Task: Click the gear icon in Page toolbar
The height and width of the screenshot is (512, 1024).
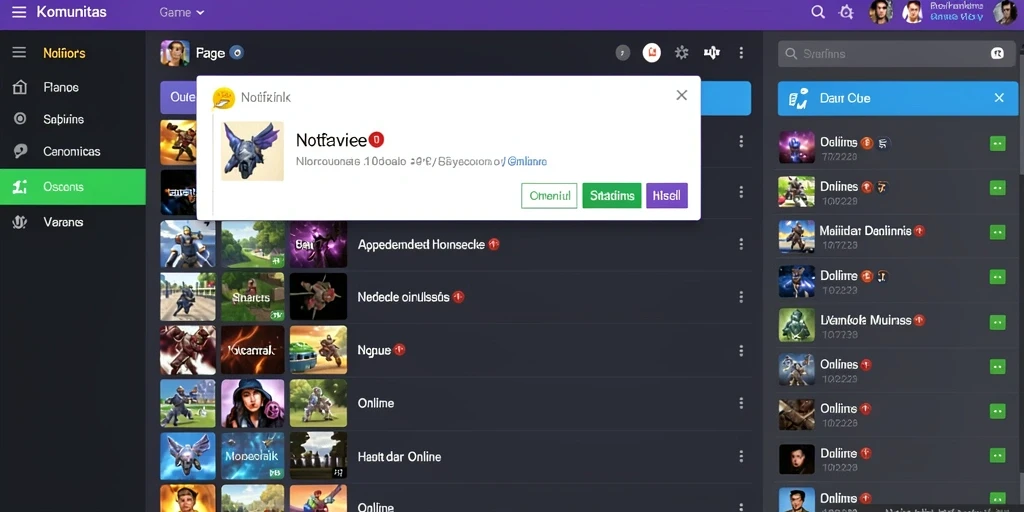Action: (x=682, y=53)
